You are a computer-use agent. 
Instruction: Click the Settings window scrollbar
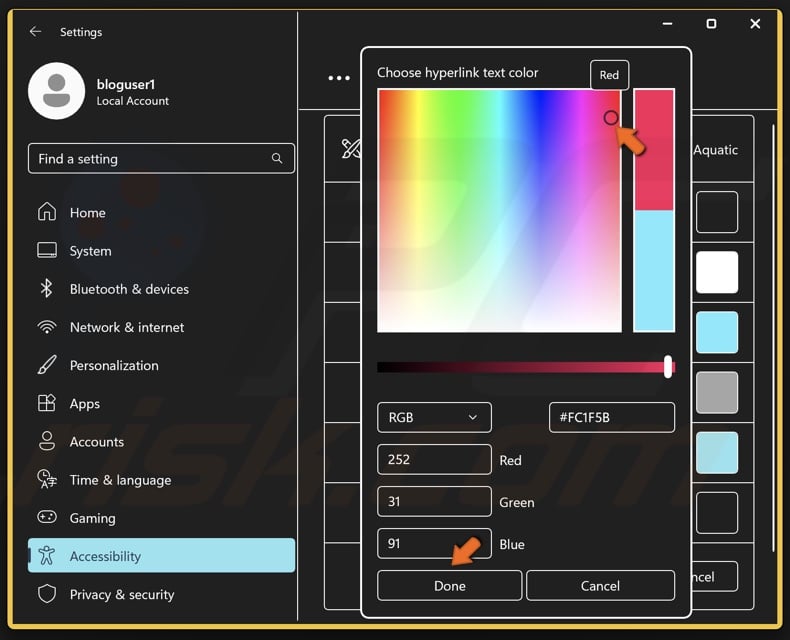773,338
